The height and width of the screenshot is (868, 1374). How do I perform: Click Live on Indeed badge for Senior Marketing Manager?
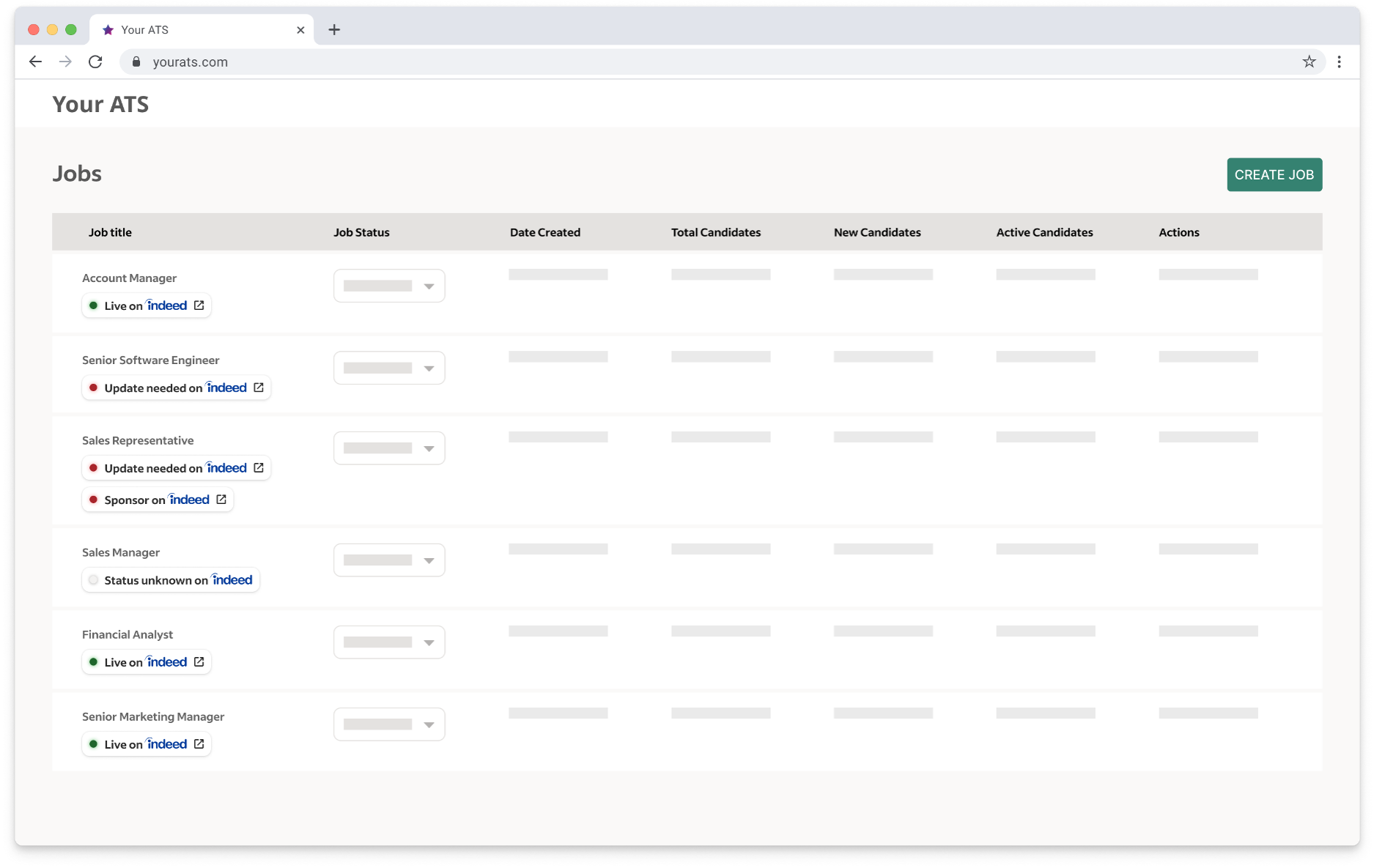click(147, 743)
